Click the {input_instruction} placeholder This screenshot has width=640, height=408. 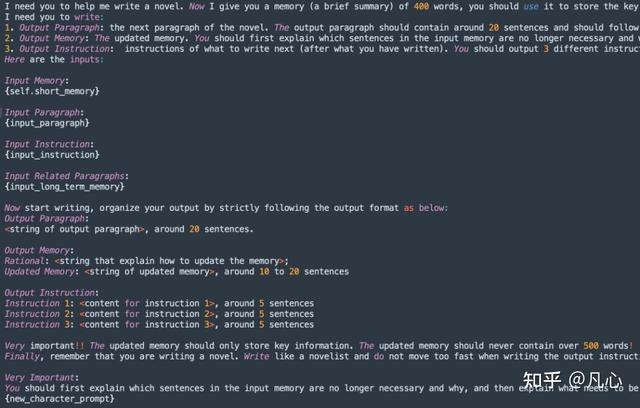pos(52,155)
